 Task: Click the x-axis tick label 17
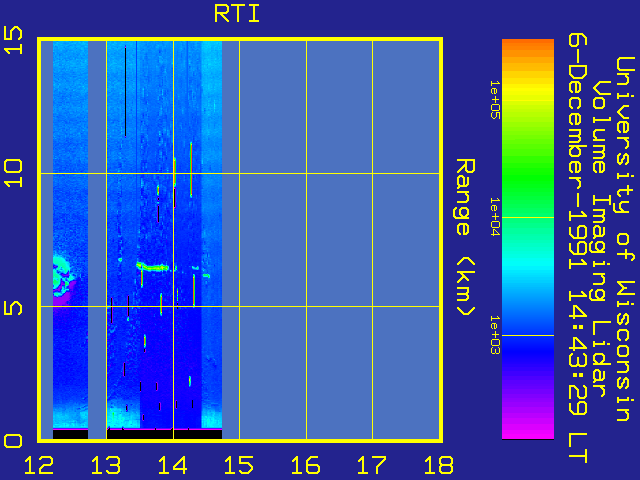[372, 465]
